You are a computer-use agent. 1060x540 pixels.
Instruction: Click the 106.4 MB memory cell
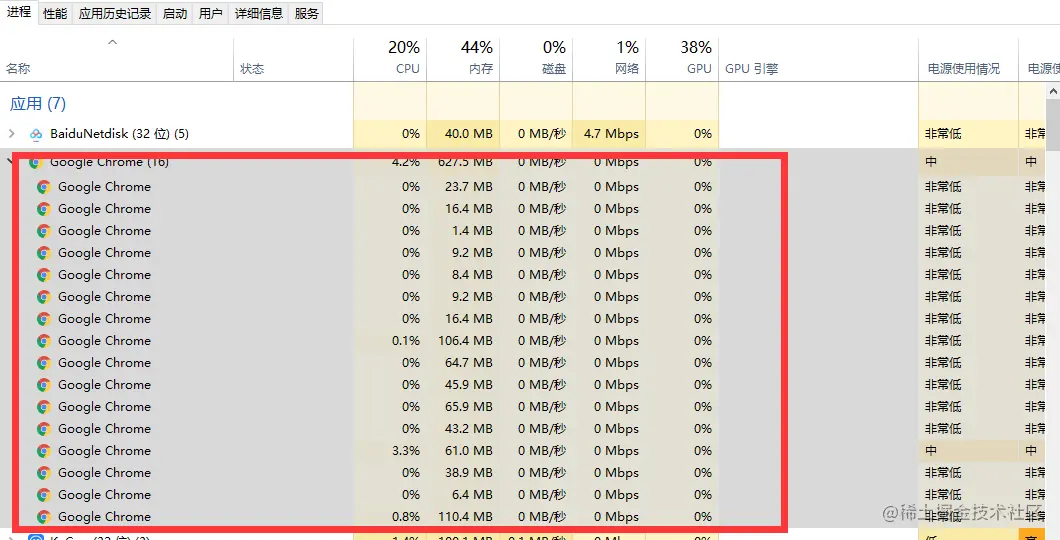[x=465, y=341]
